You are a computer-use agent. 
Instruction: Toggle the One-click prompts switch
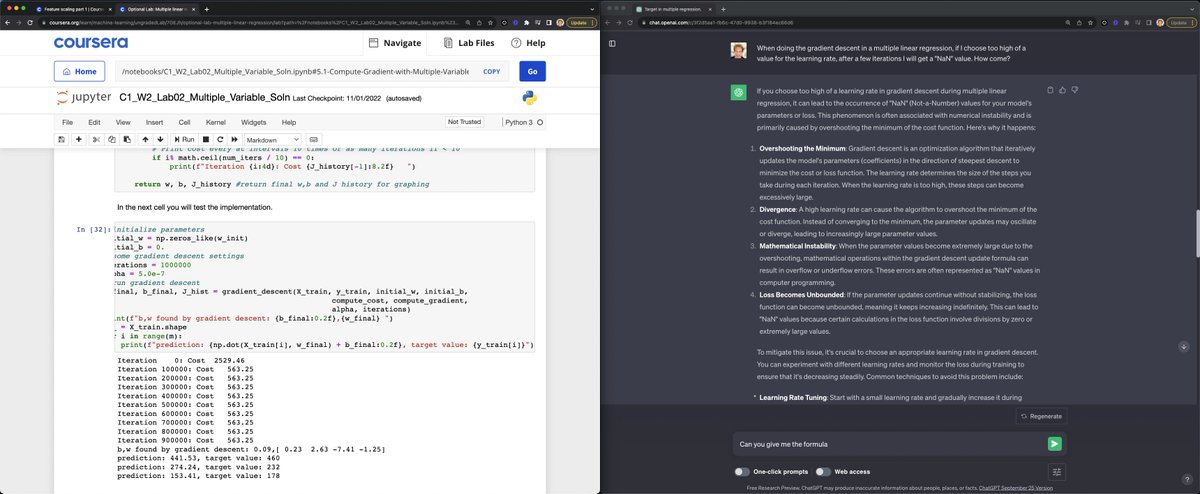[742, 471]
